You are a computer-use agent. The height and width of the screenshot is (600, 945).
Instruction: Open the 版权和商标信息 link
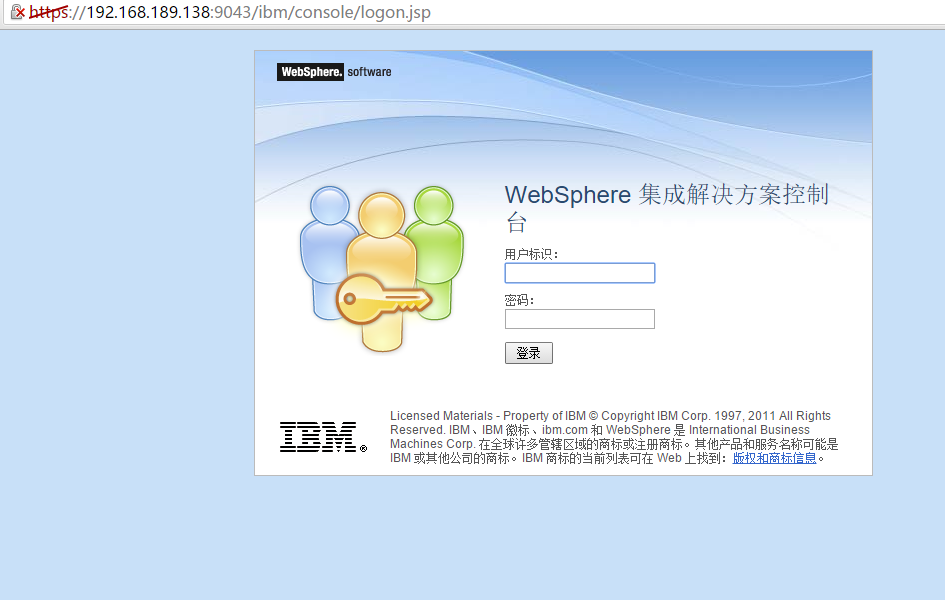coord(774,458)
